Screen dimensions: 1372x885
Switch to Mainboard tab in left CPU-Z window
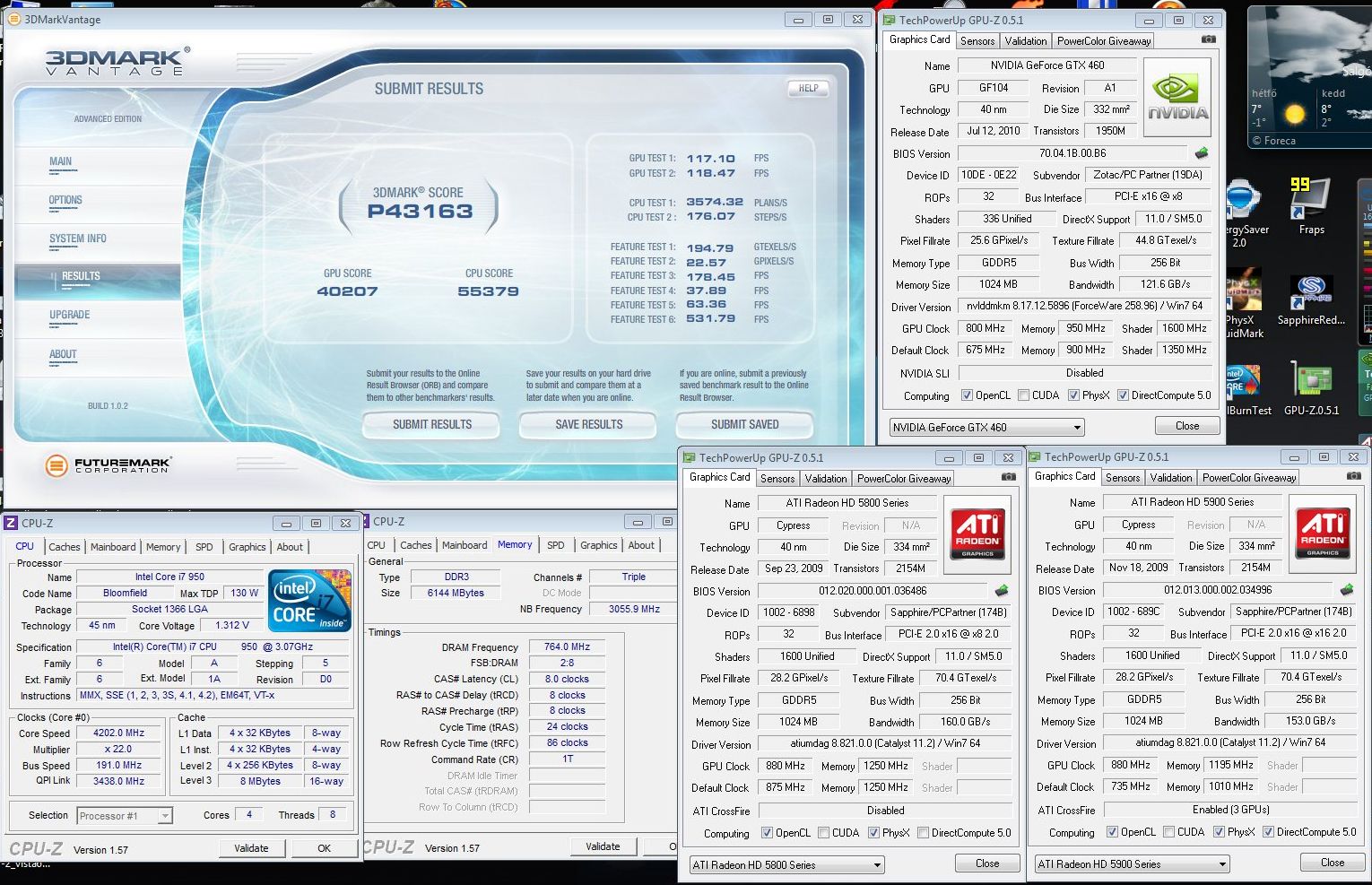pos(113,547)
